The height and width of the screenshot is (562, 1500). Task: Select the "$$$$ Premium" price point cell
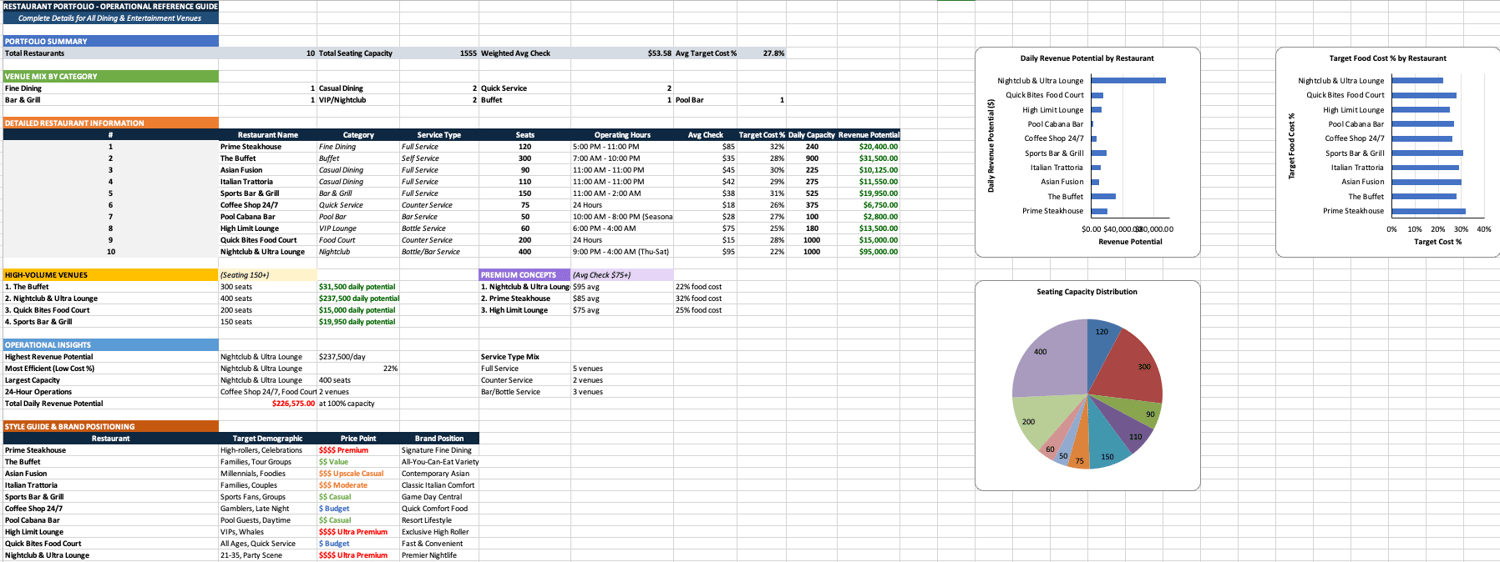coord(358,450)
